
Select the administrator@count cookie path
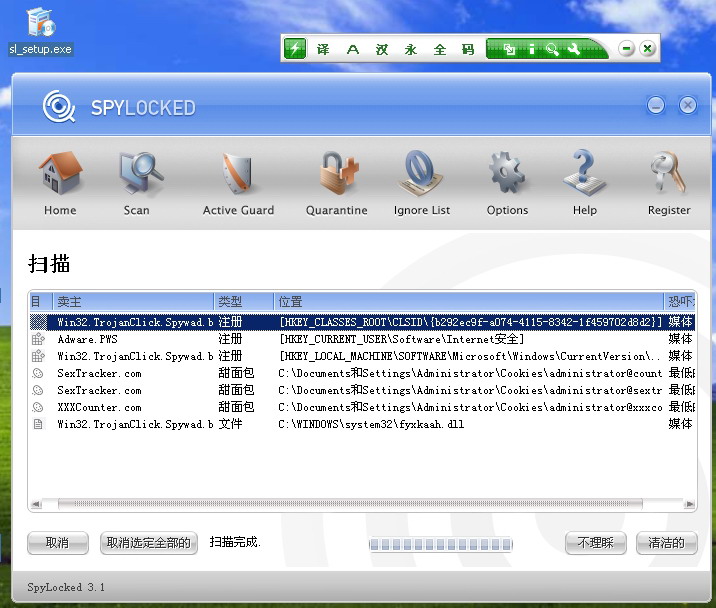point(470,373)
